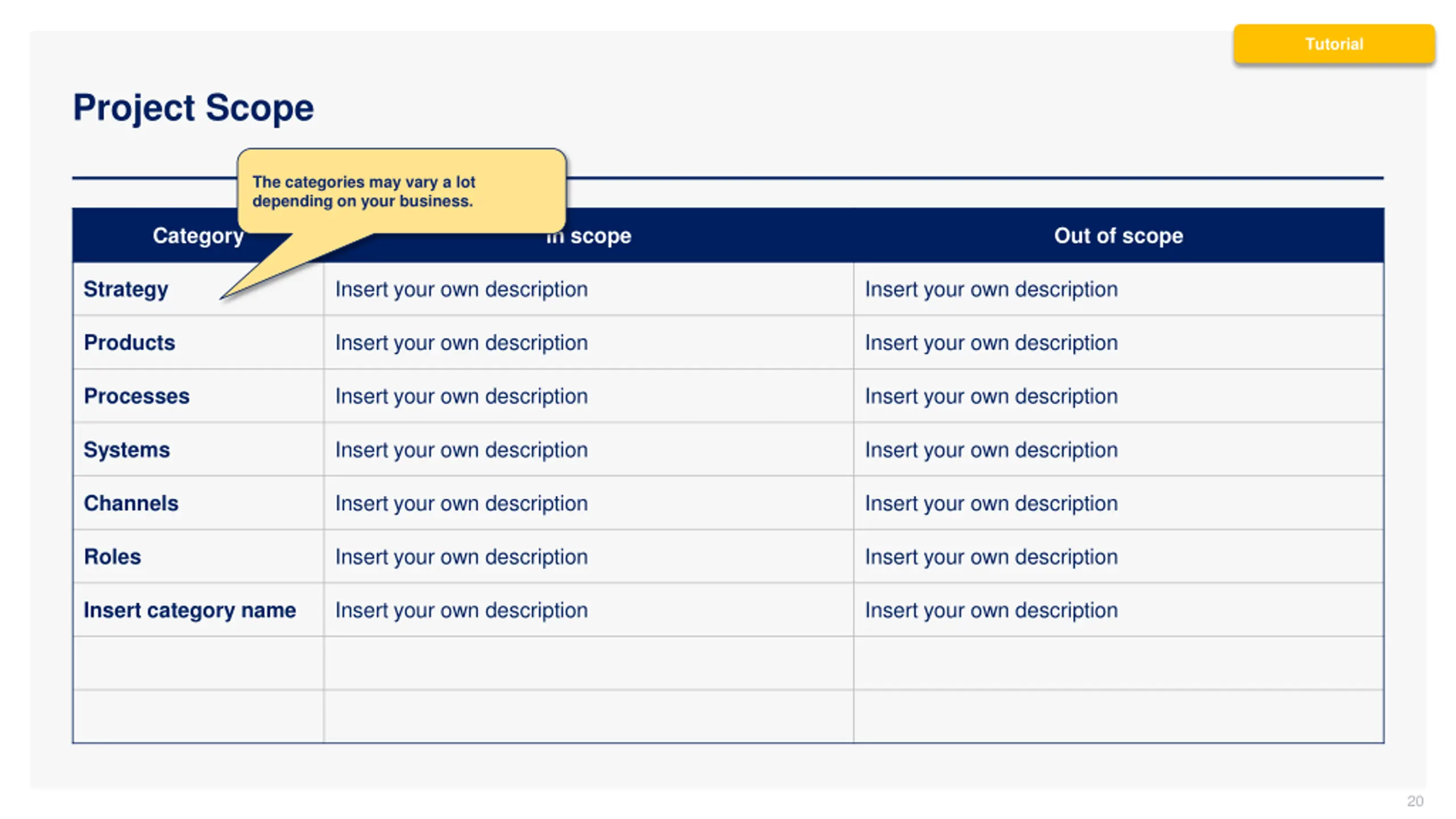Edit Processes in-scope description cell
This screenshot has height=819, width=1456.
pyautogui.click(x=589, y=396)
